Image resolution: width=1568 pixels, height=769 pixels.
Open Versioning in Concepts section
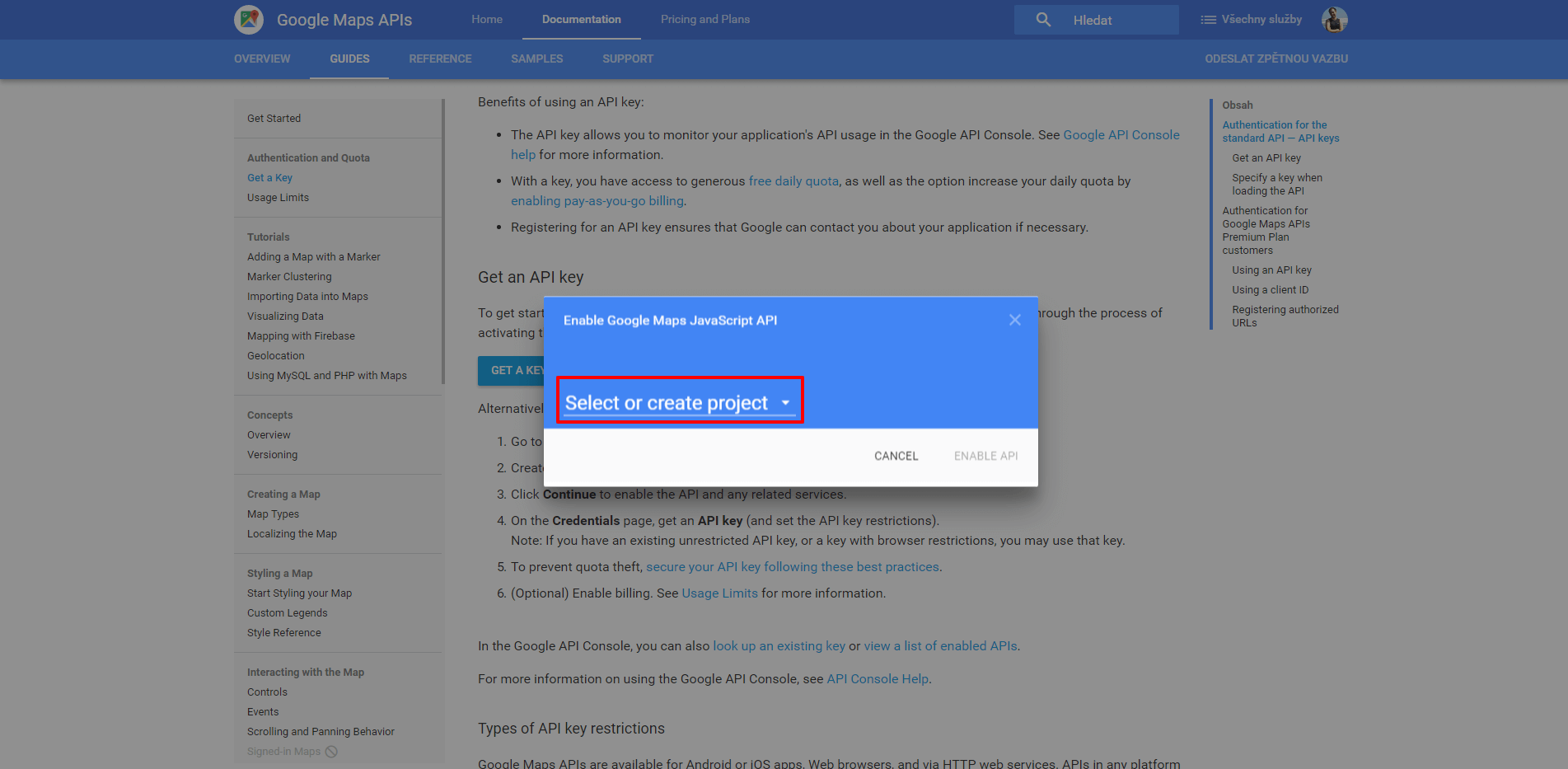(272, 454)
